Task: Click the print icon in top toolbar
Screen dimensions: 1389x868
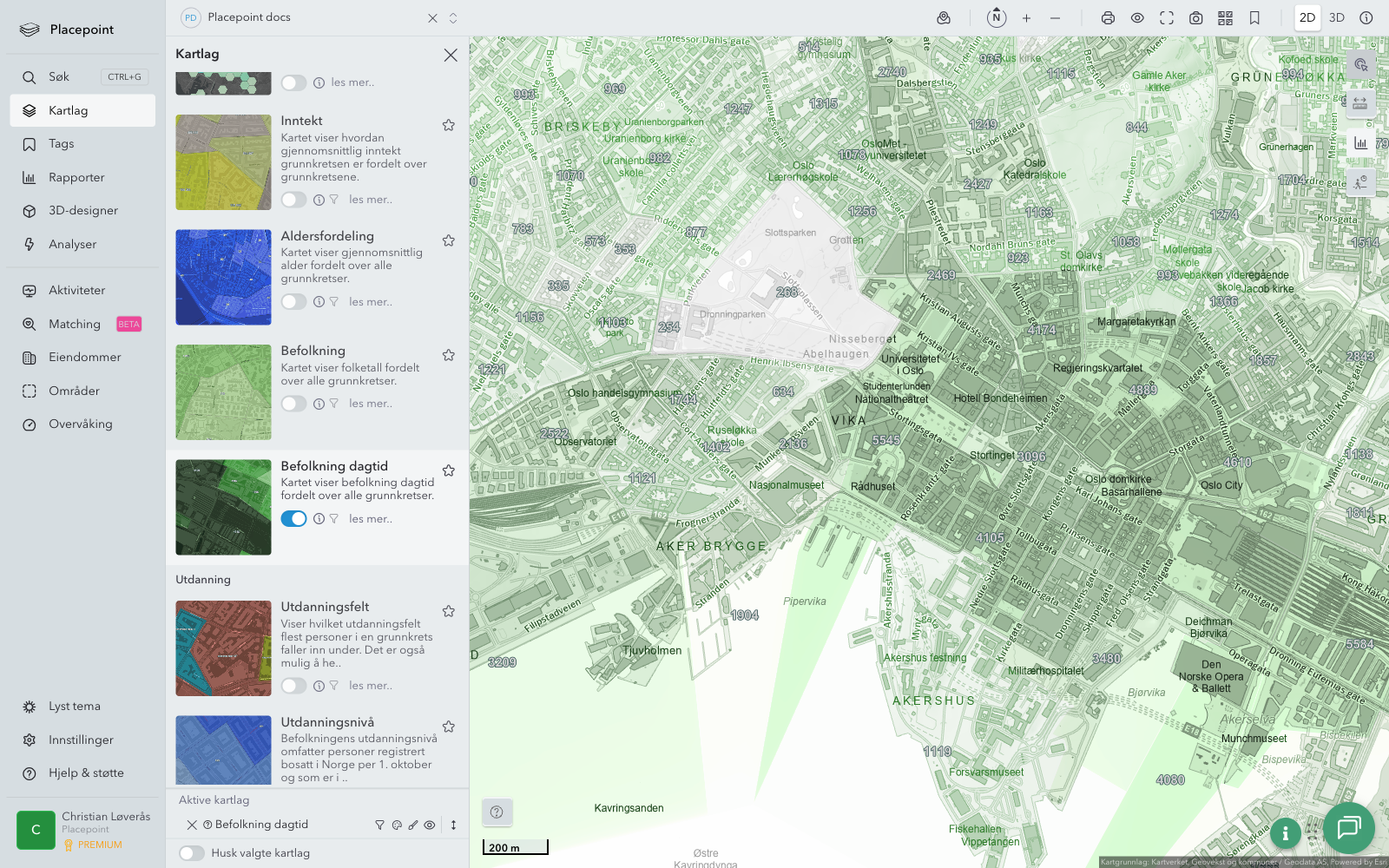Action: pyautogui.click(x=1108, y=18)
